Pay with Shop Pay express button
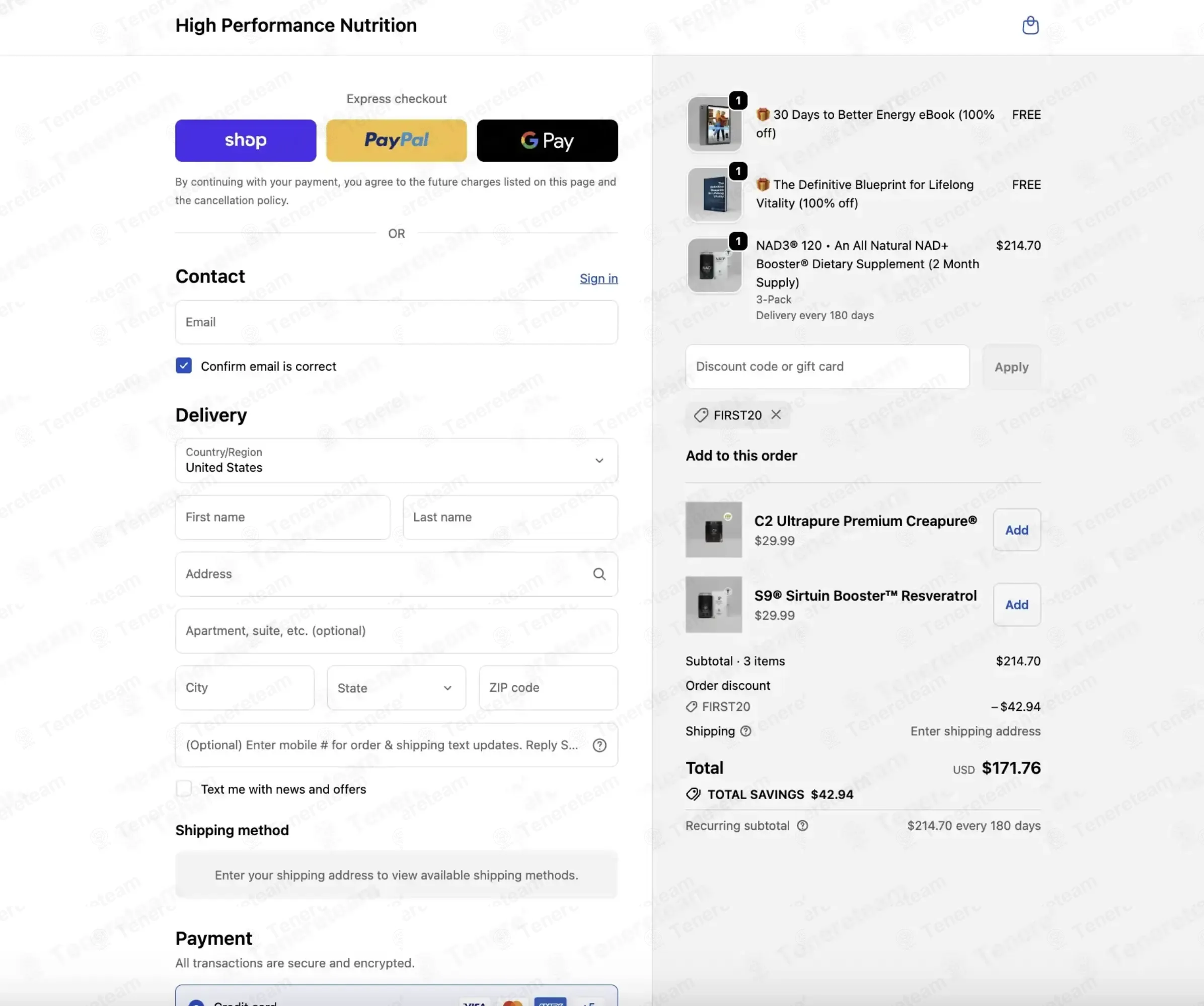The height and width of the screenshot is (1006, 1204). click(246, 140)
